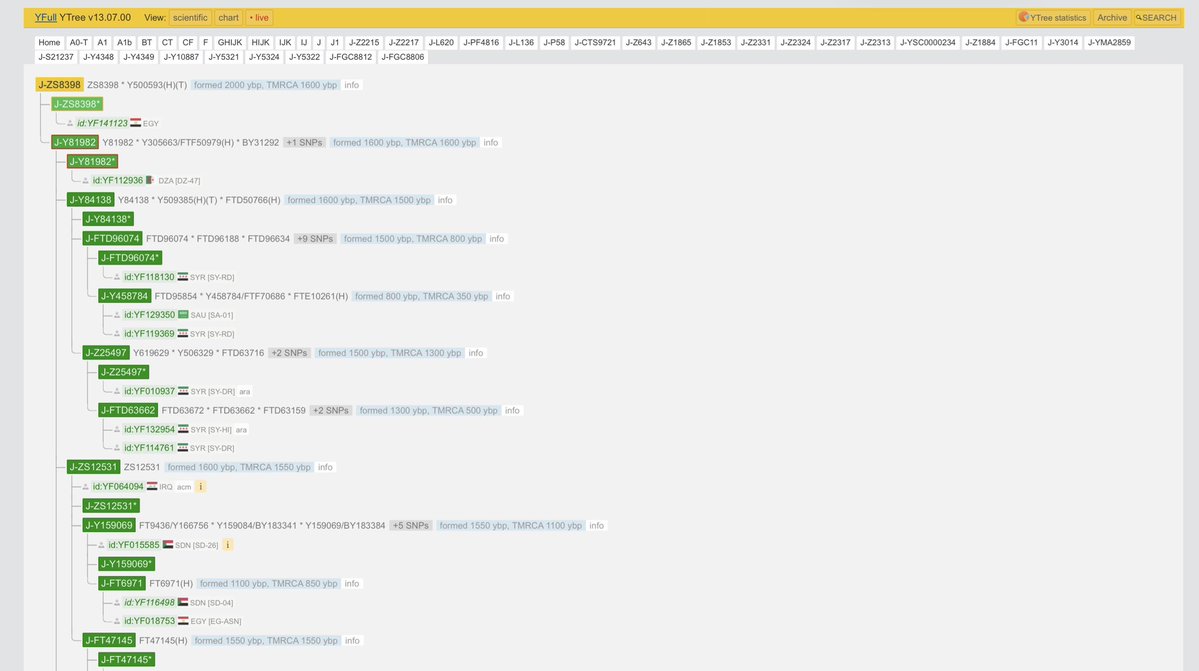This screenshot has height=671, width=1199.
Task: Open the J-Y84138 branch node
Action: tap(90, 199)
